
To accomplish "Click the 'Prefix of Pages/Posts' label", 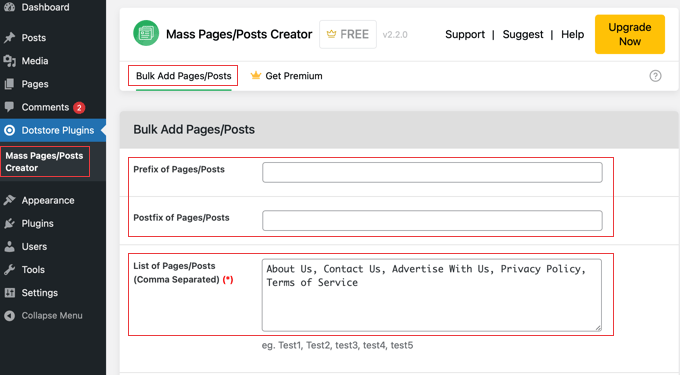I will coord(179,170).
